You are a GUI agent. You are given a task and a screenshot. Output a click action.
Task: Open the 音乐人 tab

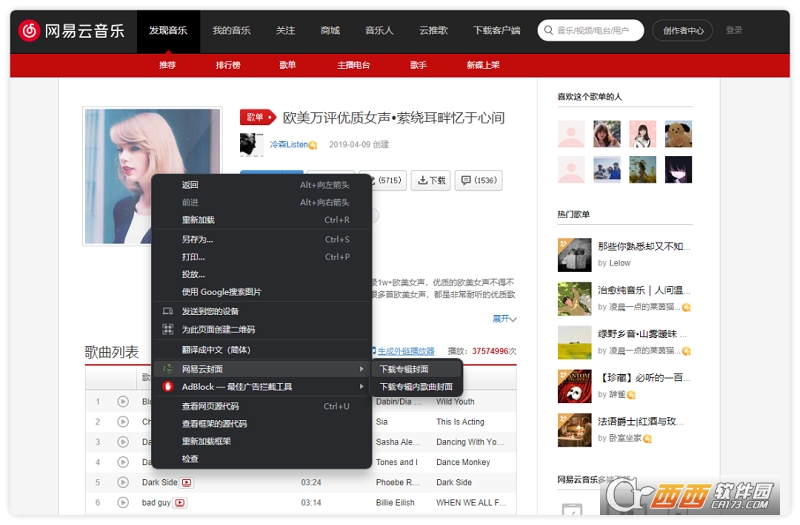coord(379,31)
